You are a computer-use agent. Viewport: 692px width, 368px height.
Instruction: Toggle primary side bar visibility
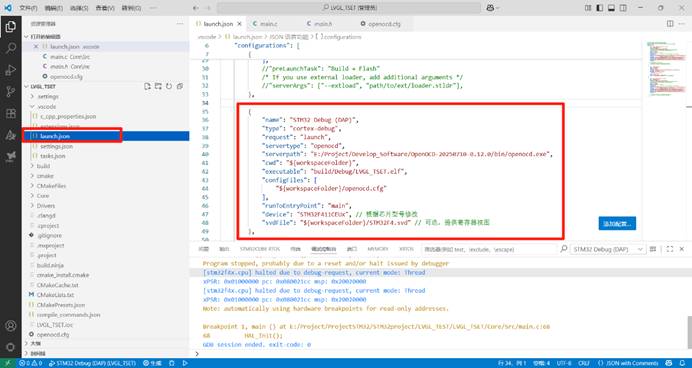600,8
